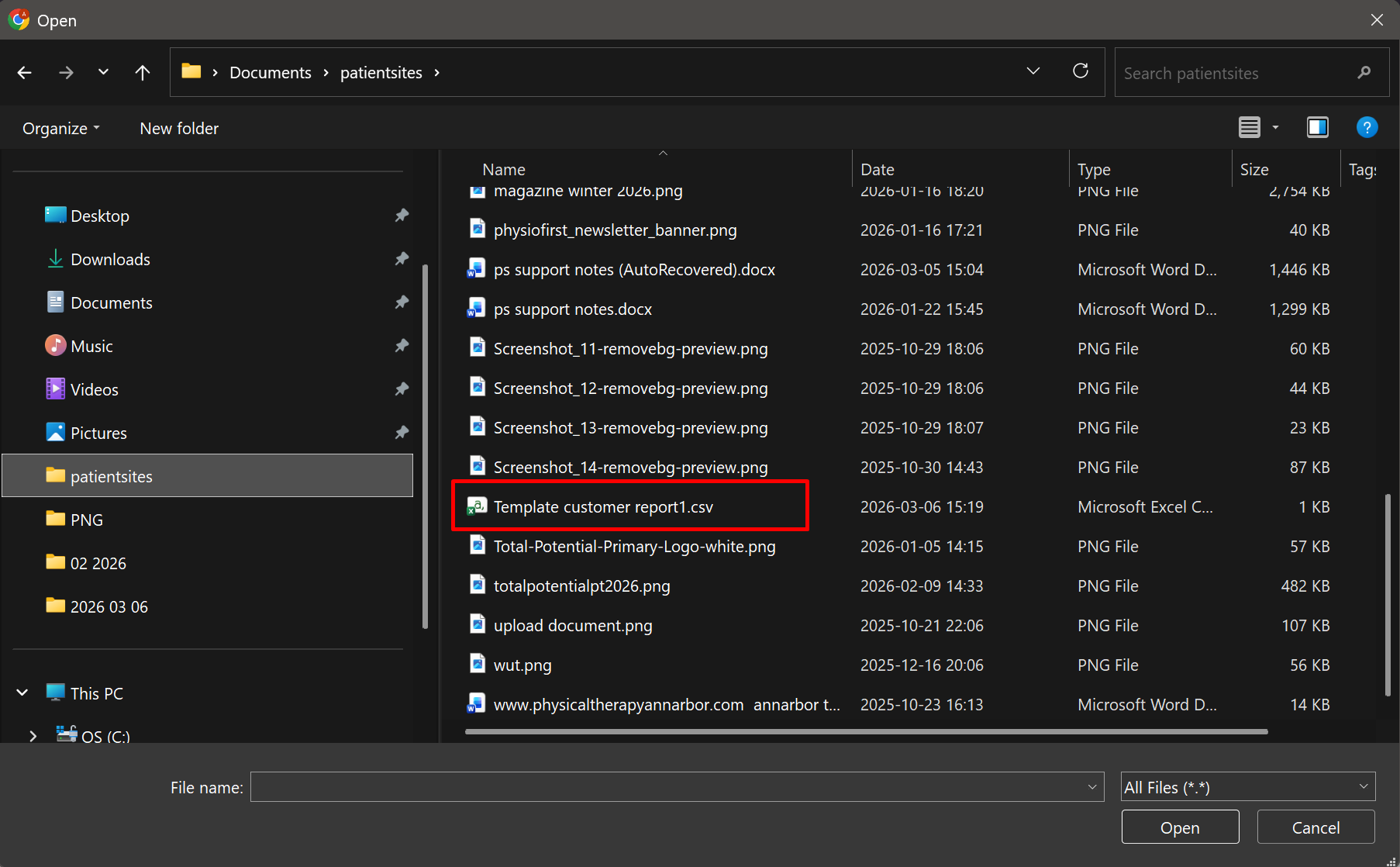Change view layout icon
This screenshot has height=867, width=1400.
[1250, 127]
